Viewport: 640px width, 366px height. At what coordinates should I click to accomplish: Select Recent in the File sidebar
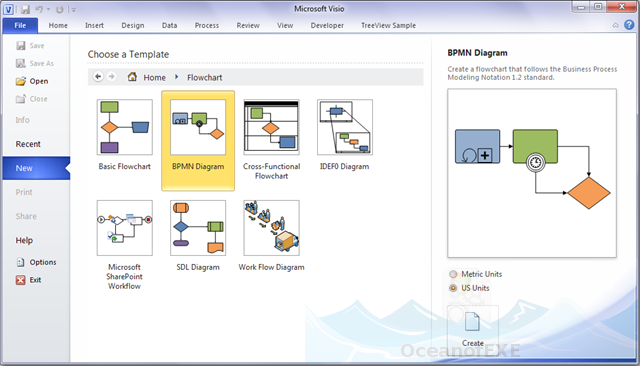28,144
